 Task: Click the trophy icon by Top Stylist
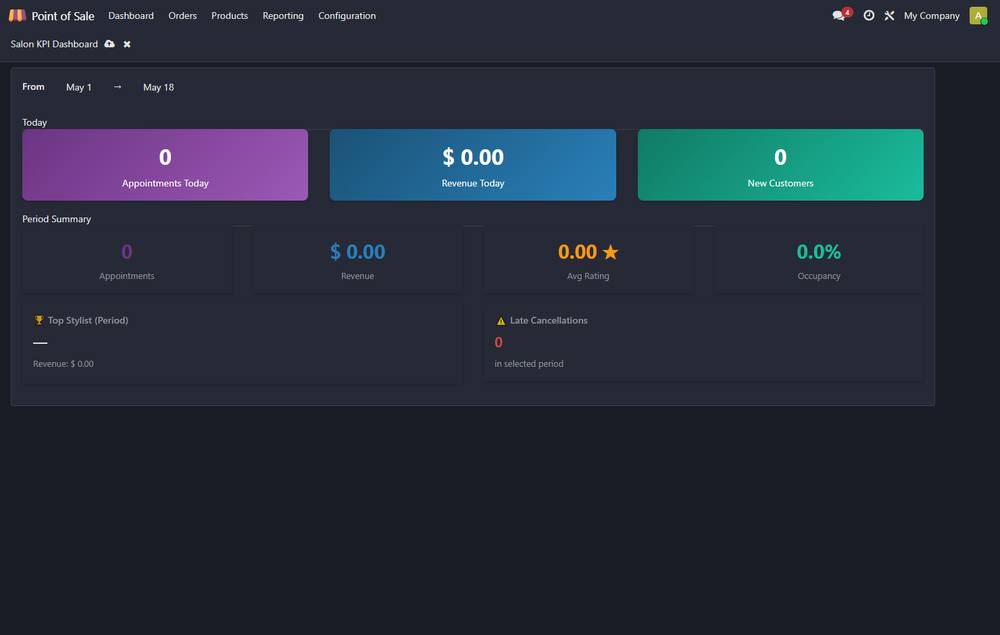click(39, 320)
